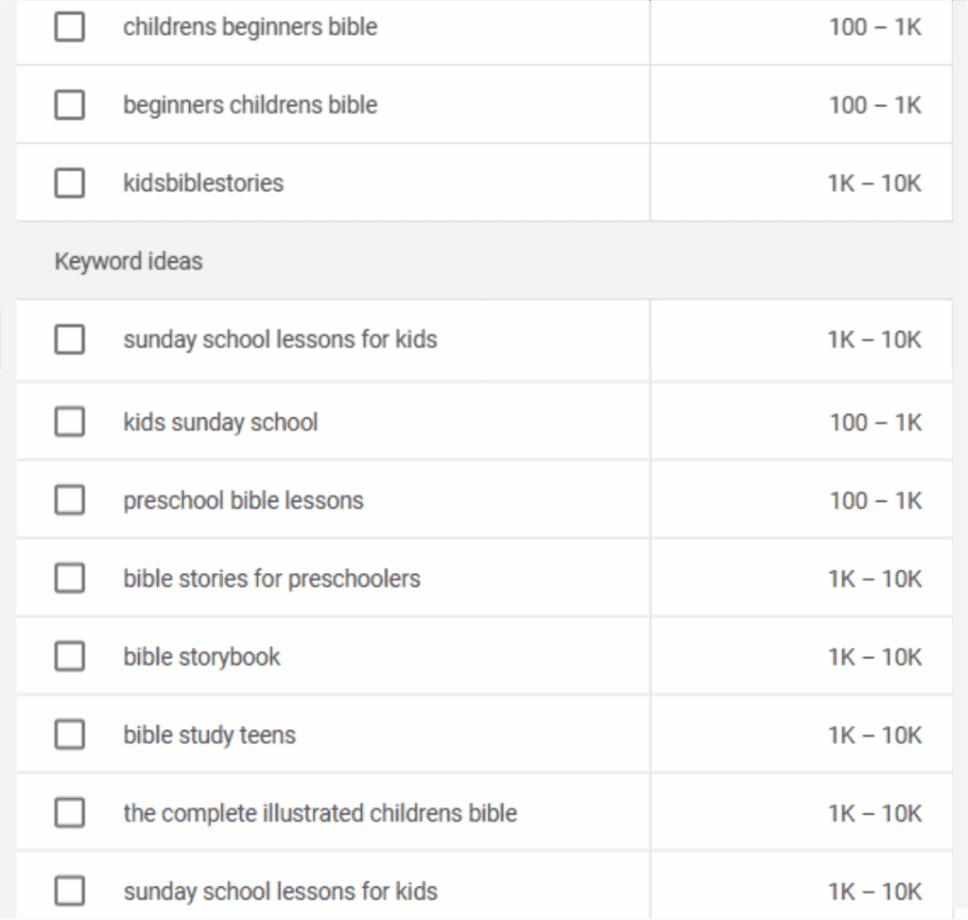Select the "preschool bible lessons" keyword text

coord(243,500)
